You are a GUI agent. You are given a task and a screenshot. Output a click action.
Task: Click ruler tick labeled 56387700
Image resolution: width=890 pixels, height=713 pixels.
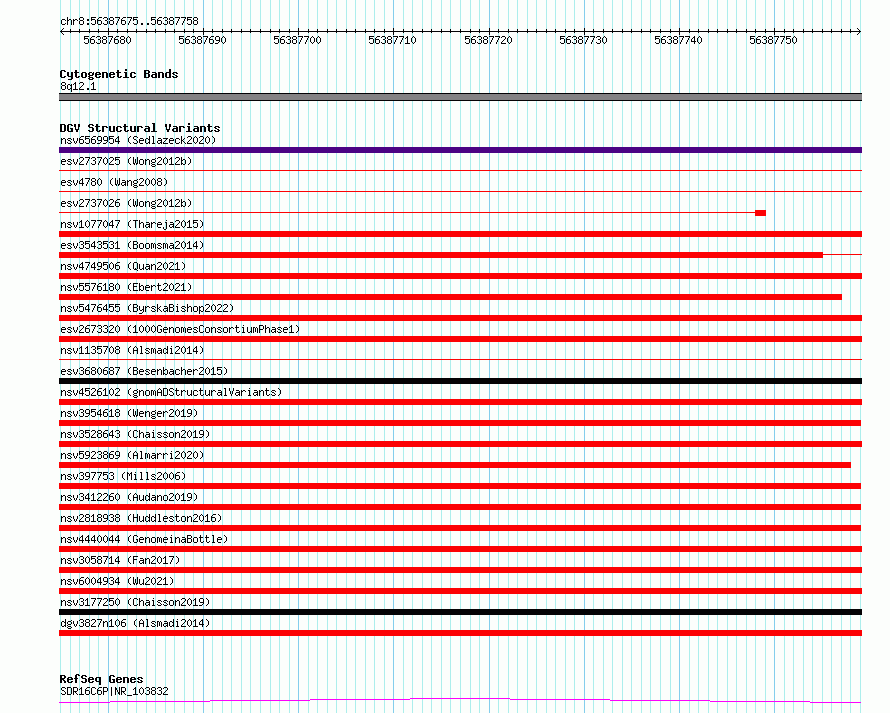pos(297,40)
